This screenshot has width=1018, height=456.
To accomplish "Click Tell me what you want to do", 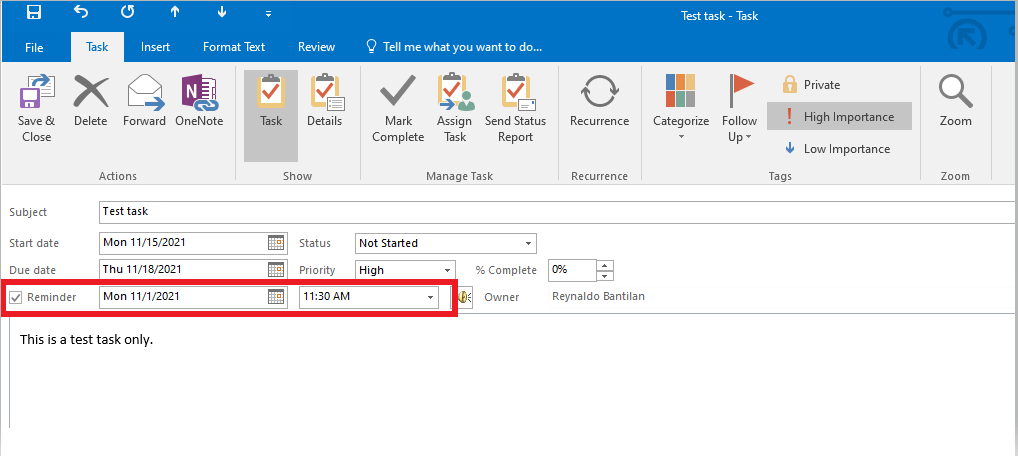I will (x=454, y=47).
